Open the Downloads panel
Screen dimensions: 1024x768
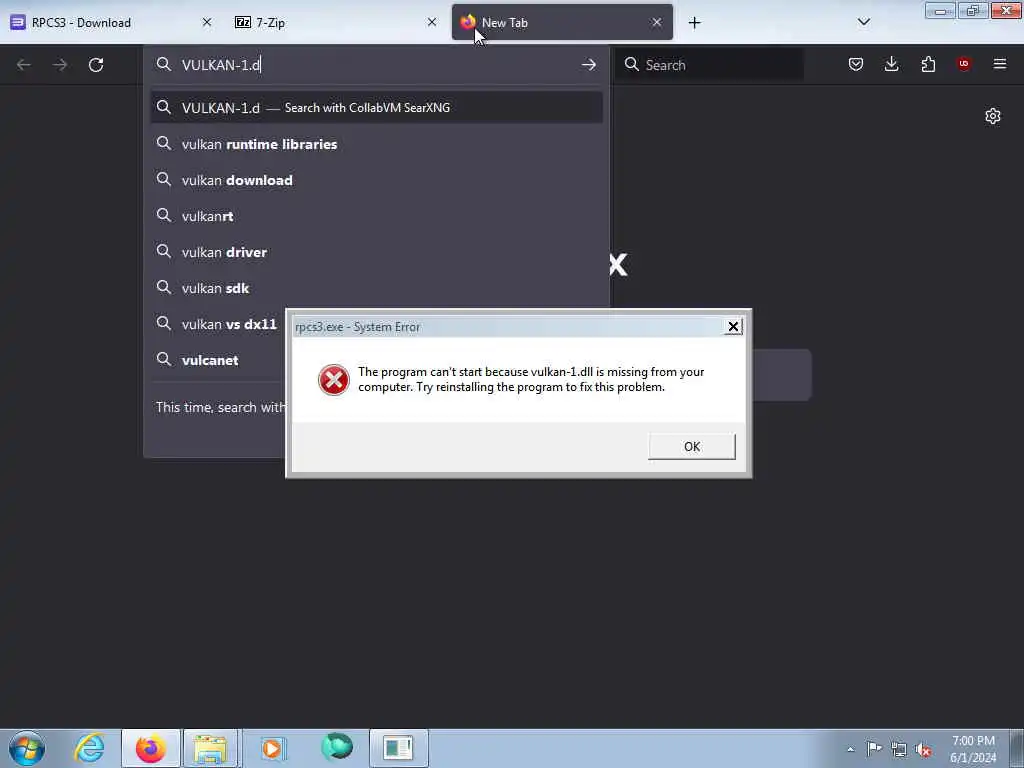(891, 64)
